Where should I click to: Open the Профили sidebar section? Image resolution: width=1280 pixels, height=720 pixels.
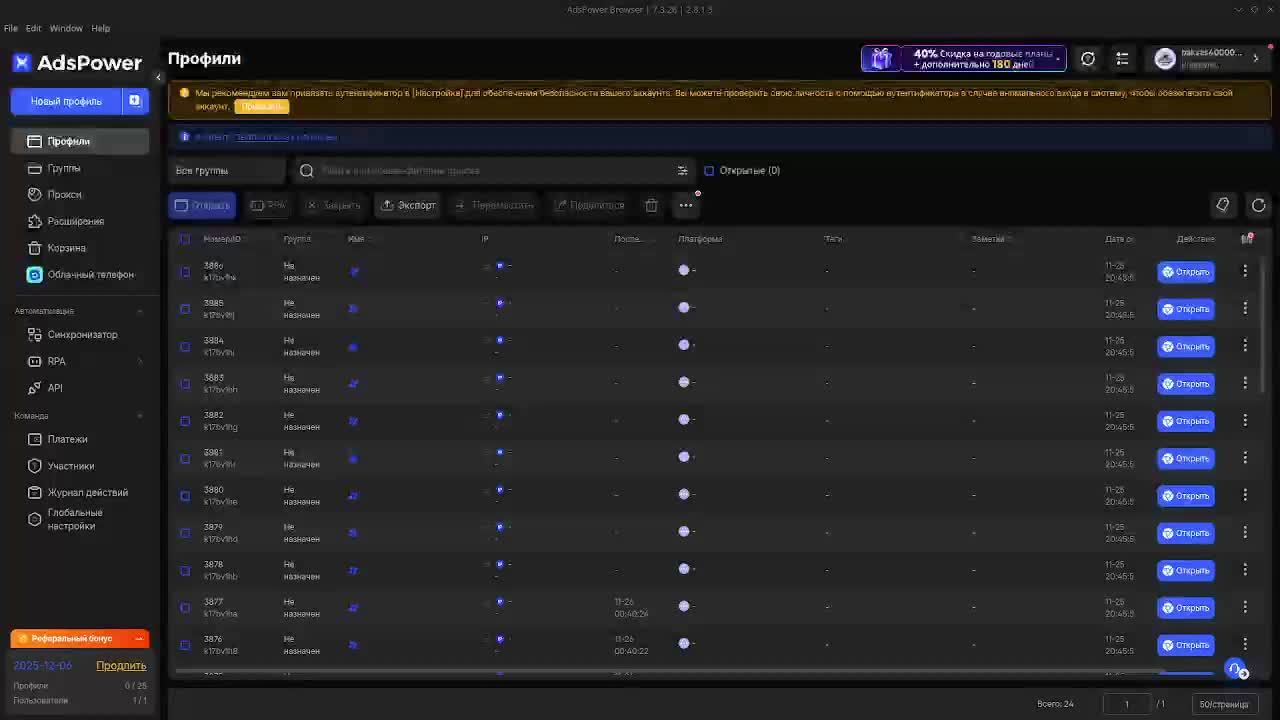coord(80,141)
